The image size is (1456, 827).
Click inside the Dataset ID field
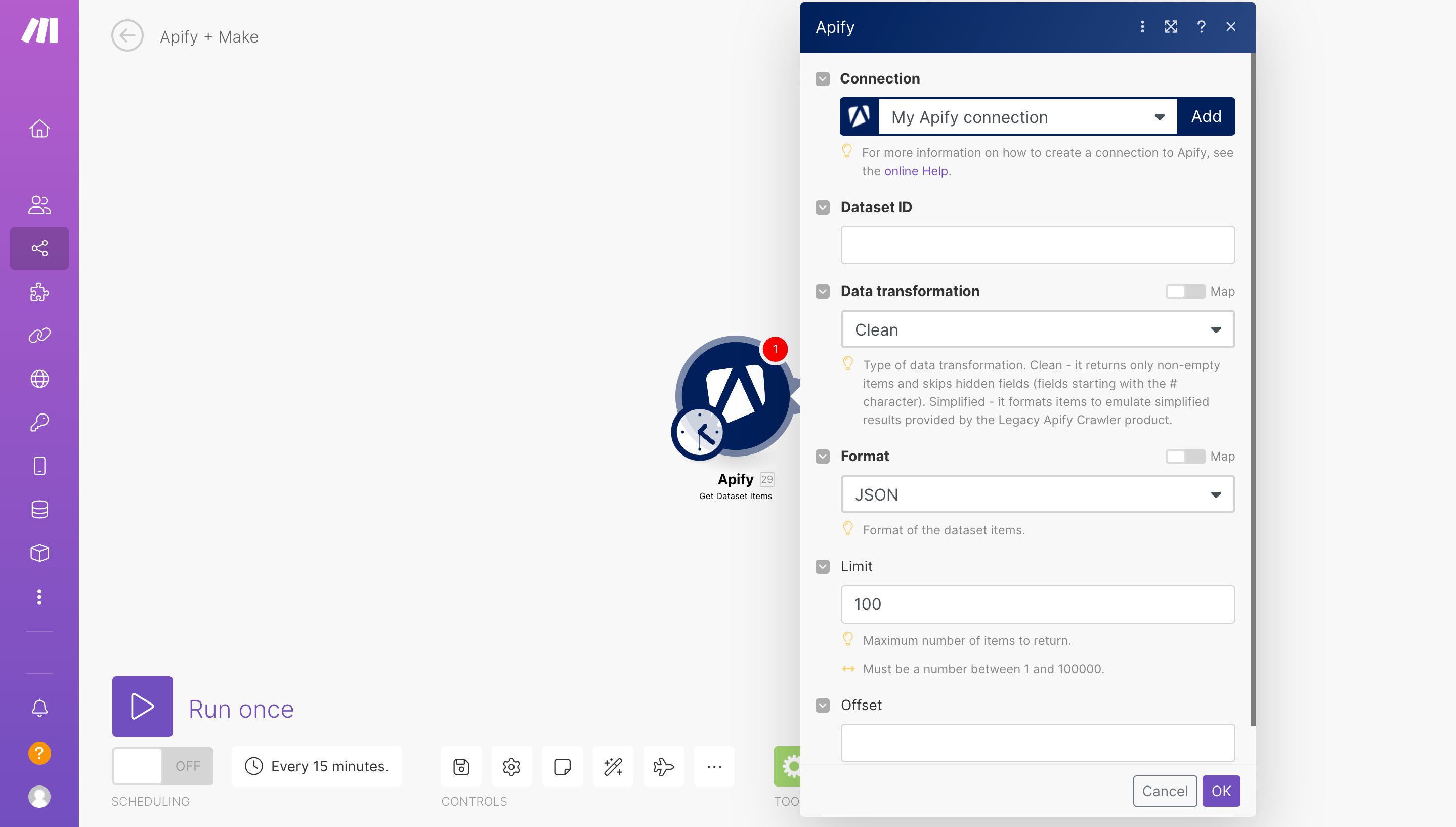(x=1037, y=245)
